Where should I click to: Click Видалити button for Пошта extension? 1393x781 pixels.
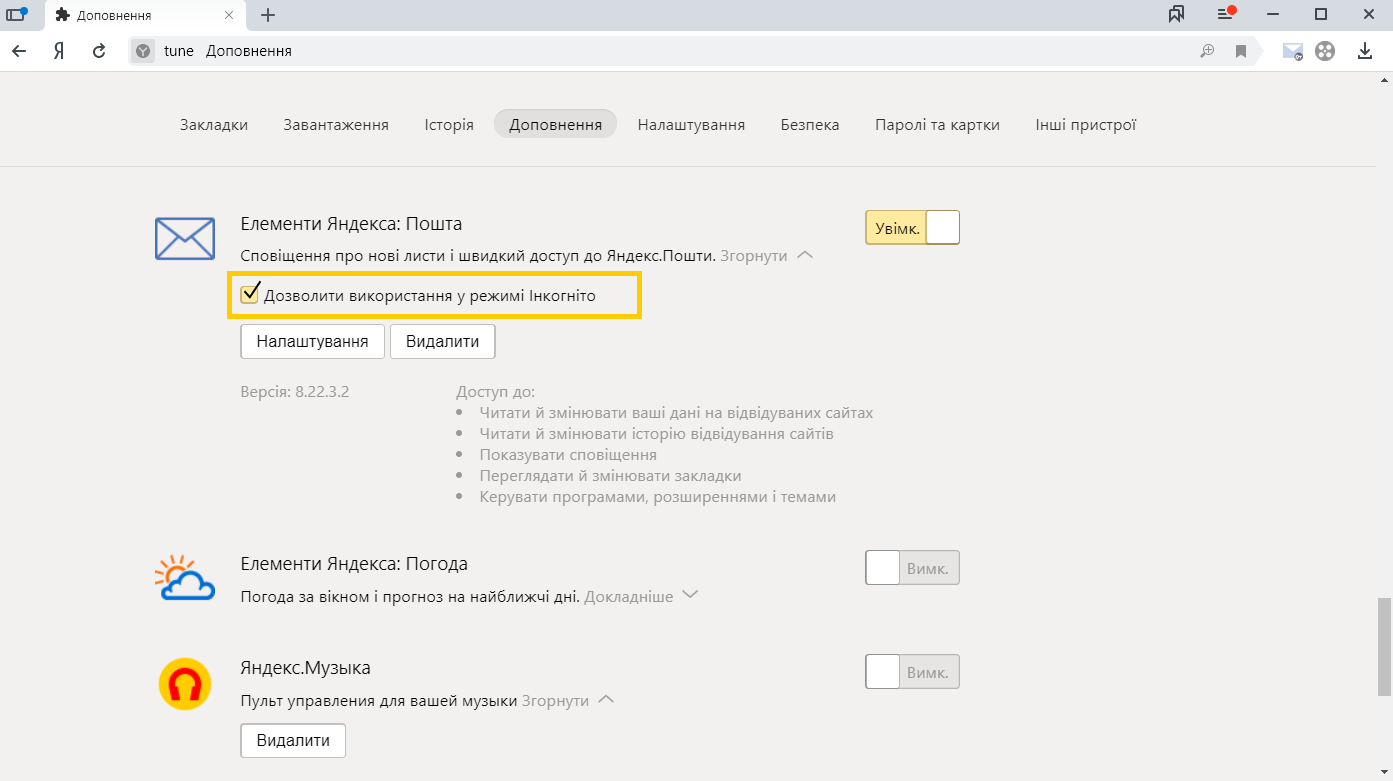442,342
